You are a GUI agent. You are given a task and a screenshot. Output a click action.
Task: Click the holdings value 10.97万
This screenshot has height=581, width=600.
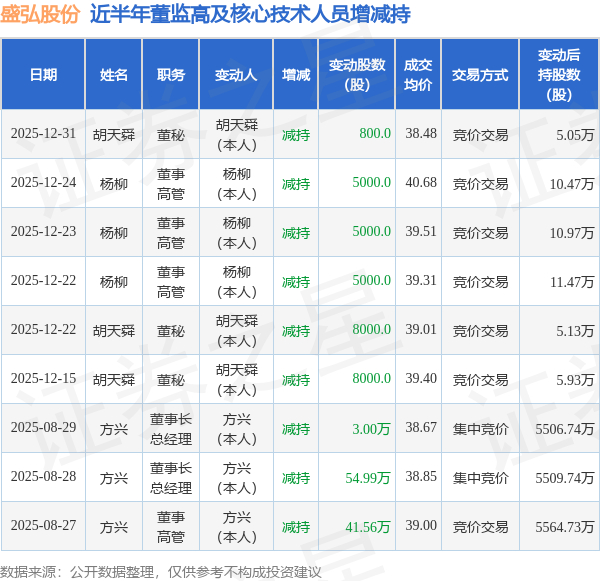pos(572,233)
